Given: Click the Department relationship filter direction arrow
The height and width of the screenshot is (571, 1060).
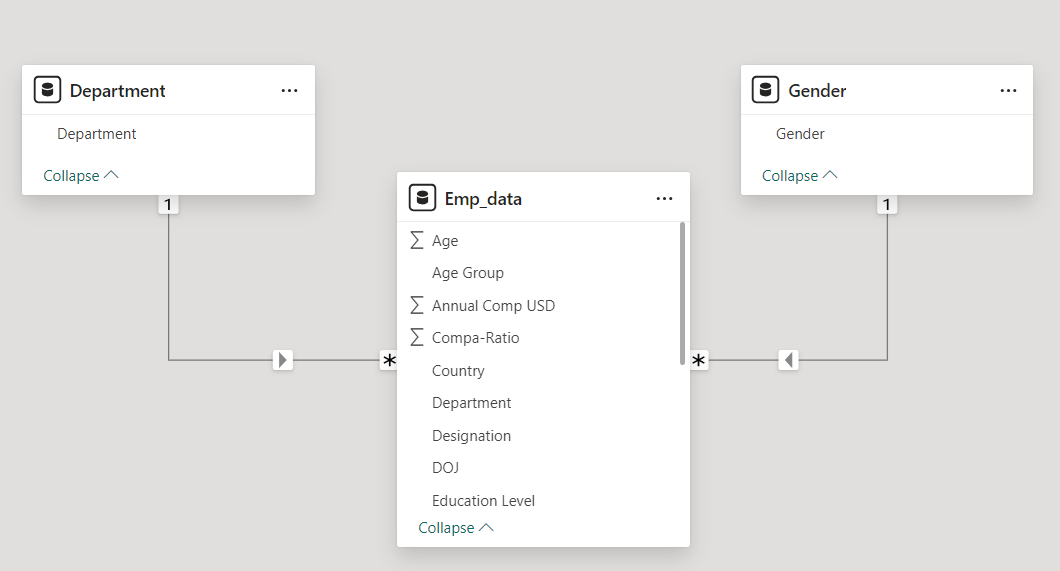Looking at the screenshot, I should [x=283, y=360].
